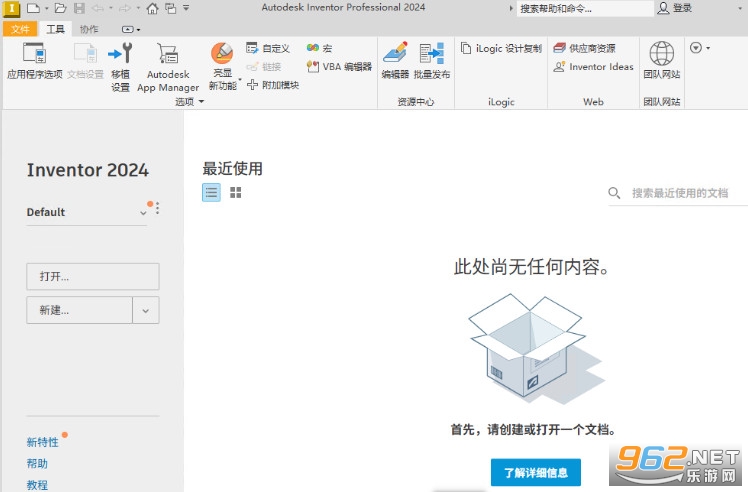Click the 亮显新功能 highlight new features icon

[223, 66]
